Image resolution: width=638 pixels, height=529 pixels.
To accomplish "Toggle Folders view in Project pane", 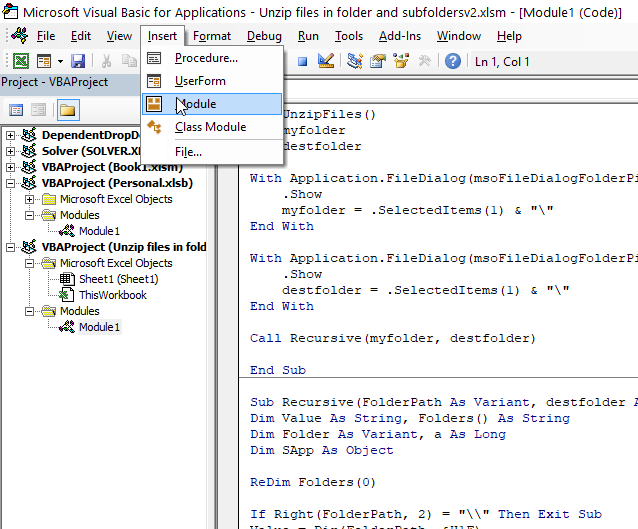I will (x=68, y=110).
